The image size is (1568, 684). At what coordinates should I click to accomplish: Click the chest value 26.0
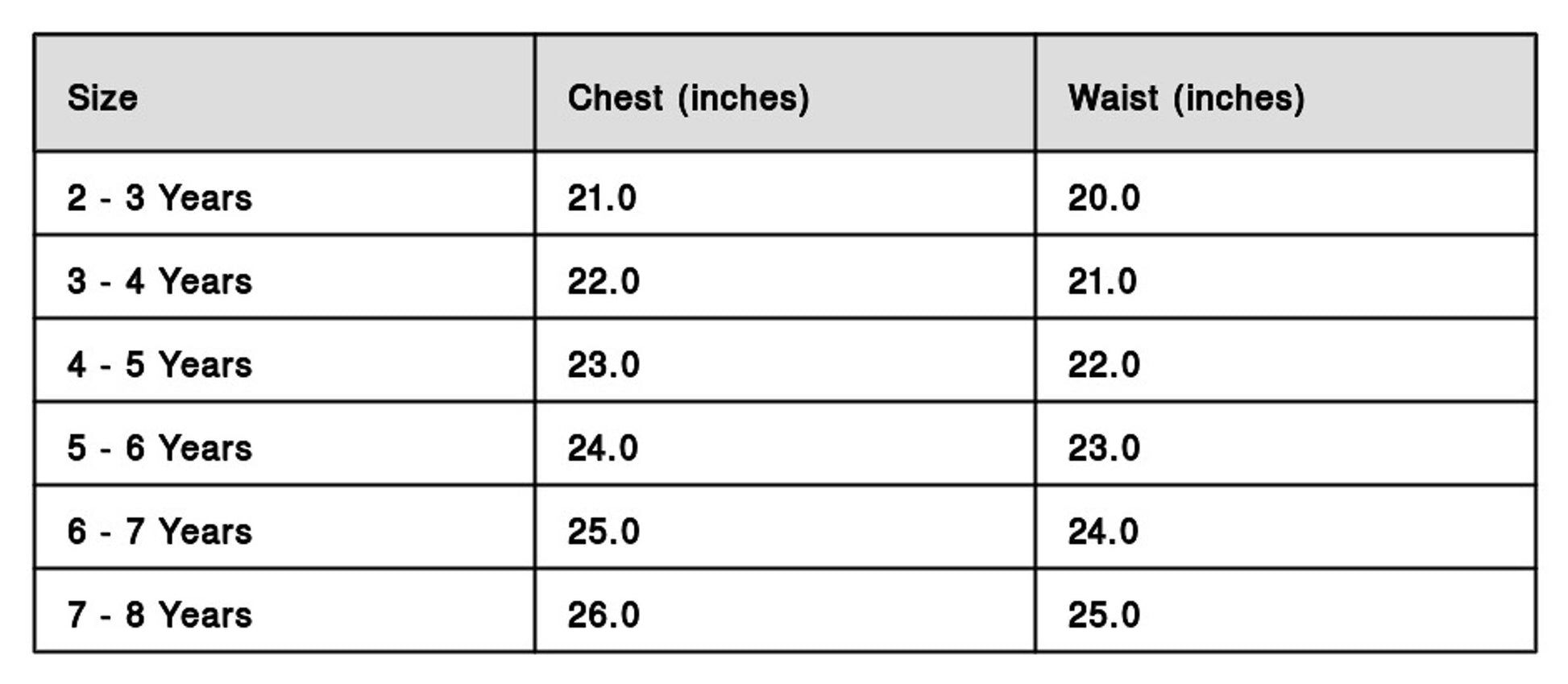click(x=603, y=615)
